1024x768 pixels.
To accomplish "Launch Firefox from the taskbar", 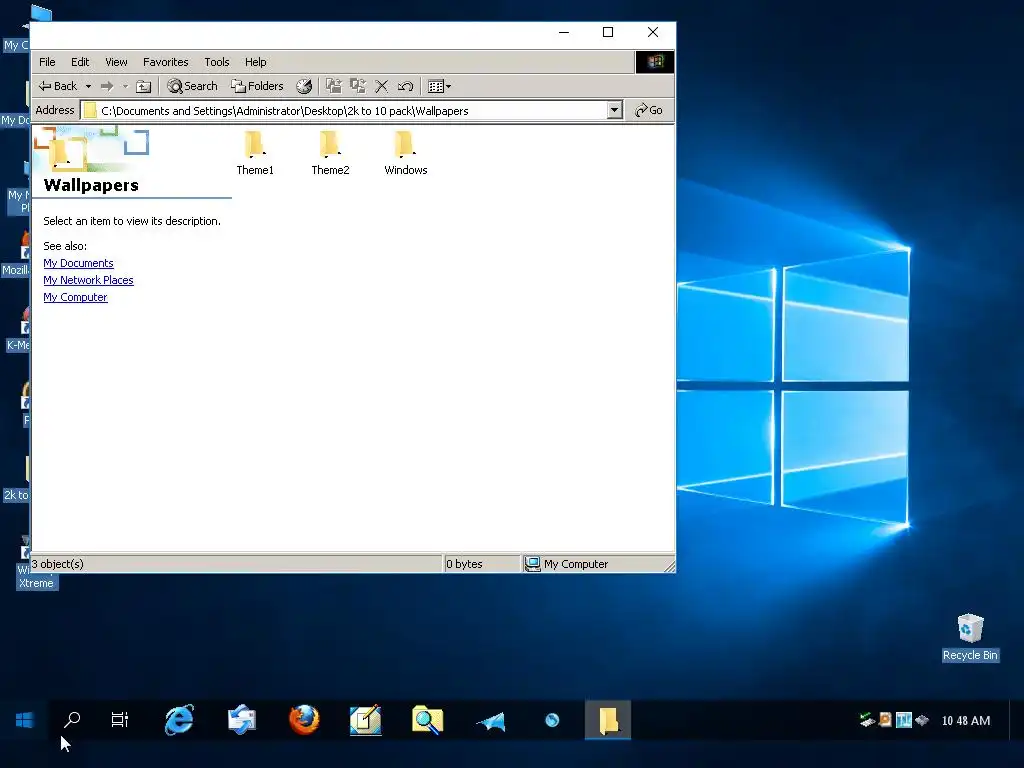I will coord(304,720).
